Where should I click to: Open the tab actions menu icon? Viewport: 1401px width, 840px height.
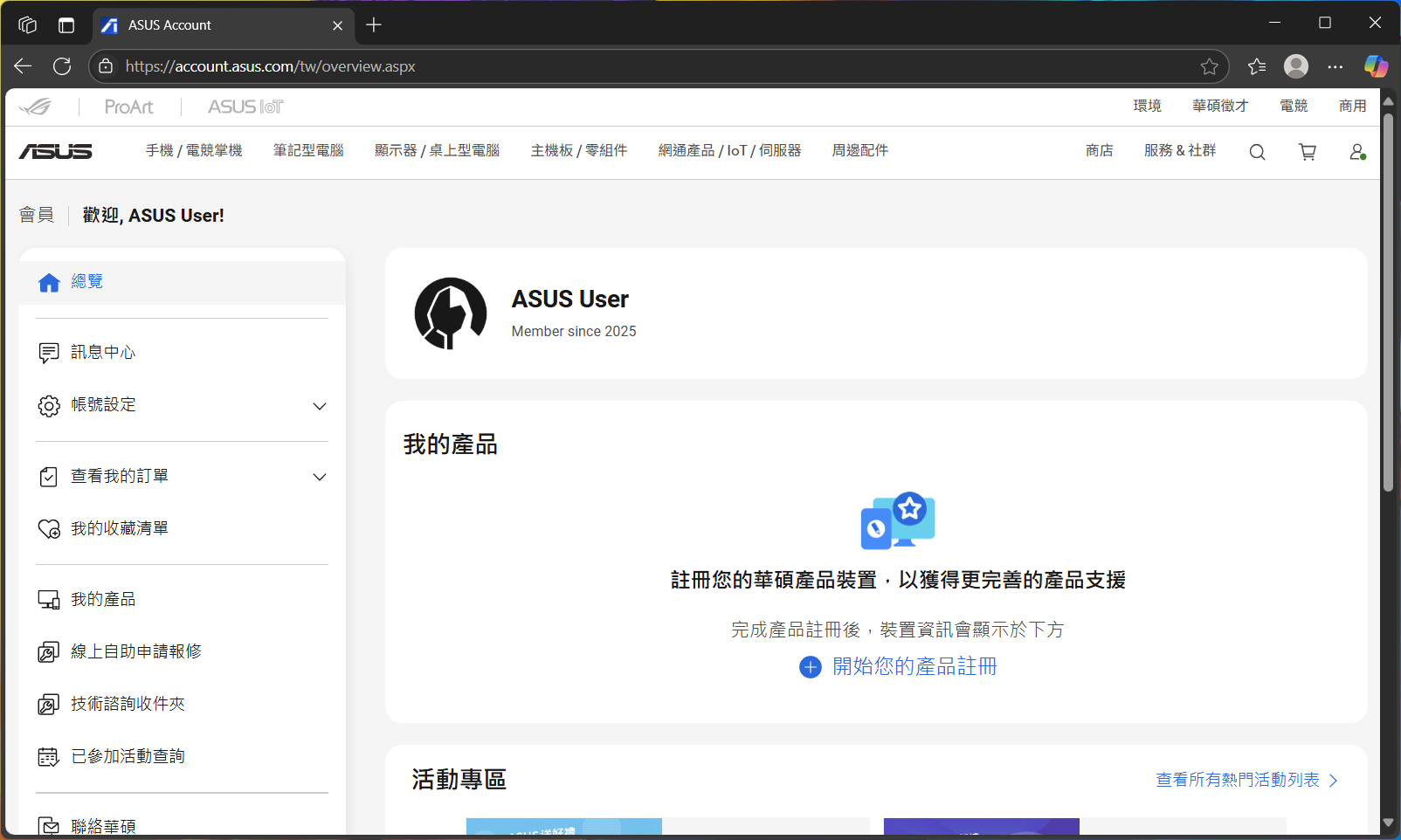click(66, 25)
